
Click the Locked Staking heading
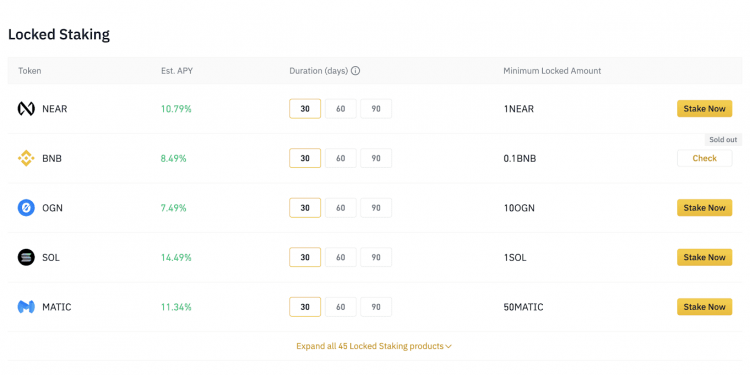pos(59,34)
